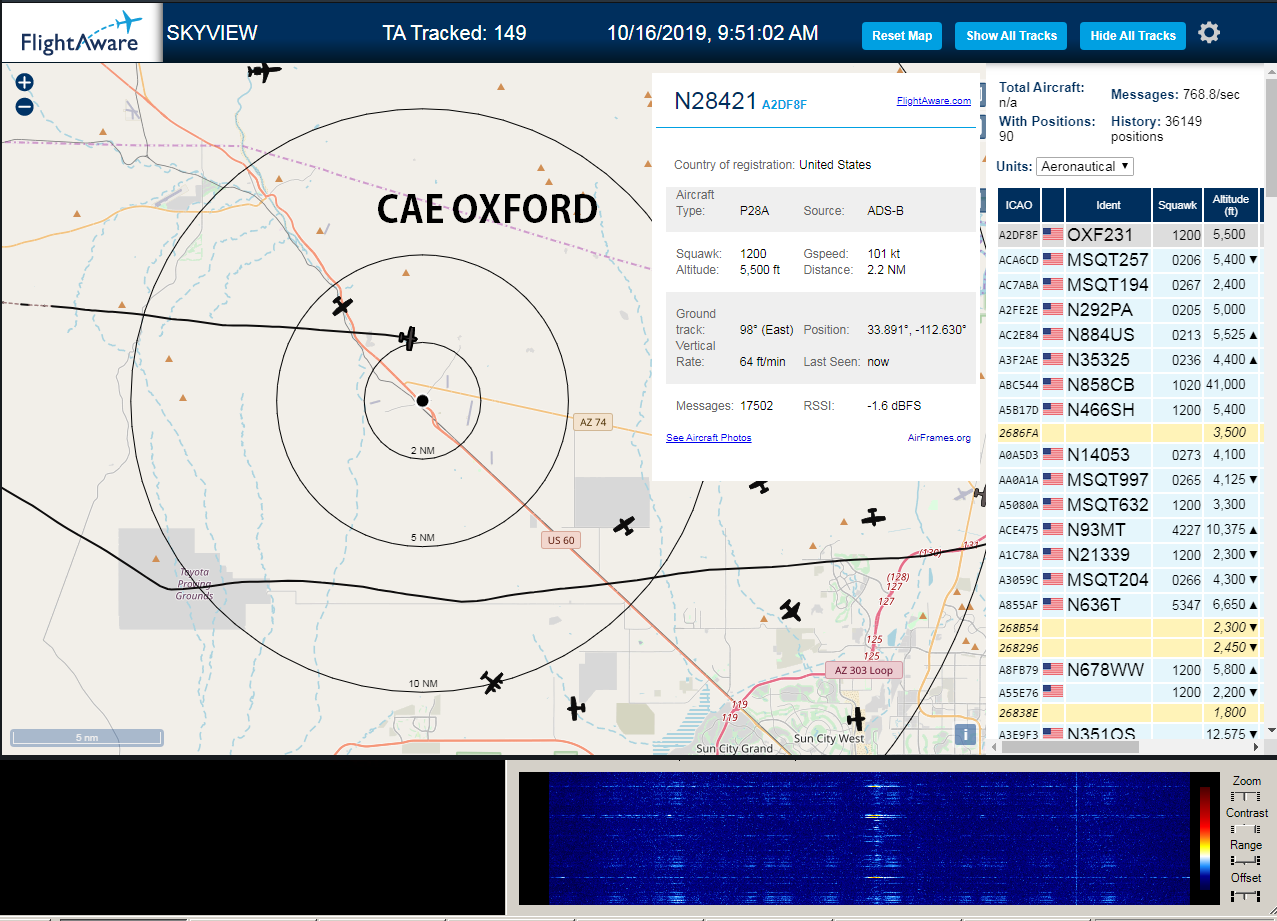Select the MSQT204 aircraft row
Screen dimensions: 1277x921
click(x=1130, y=580)
